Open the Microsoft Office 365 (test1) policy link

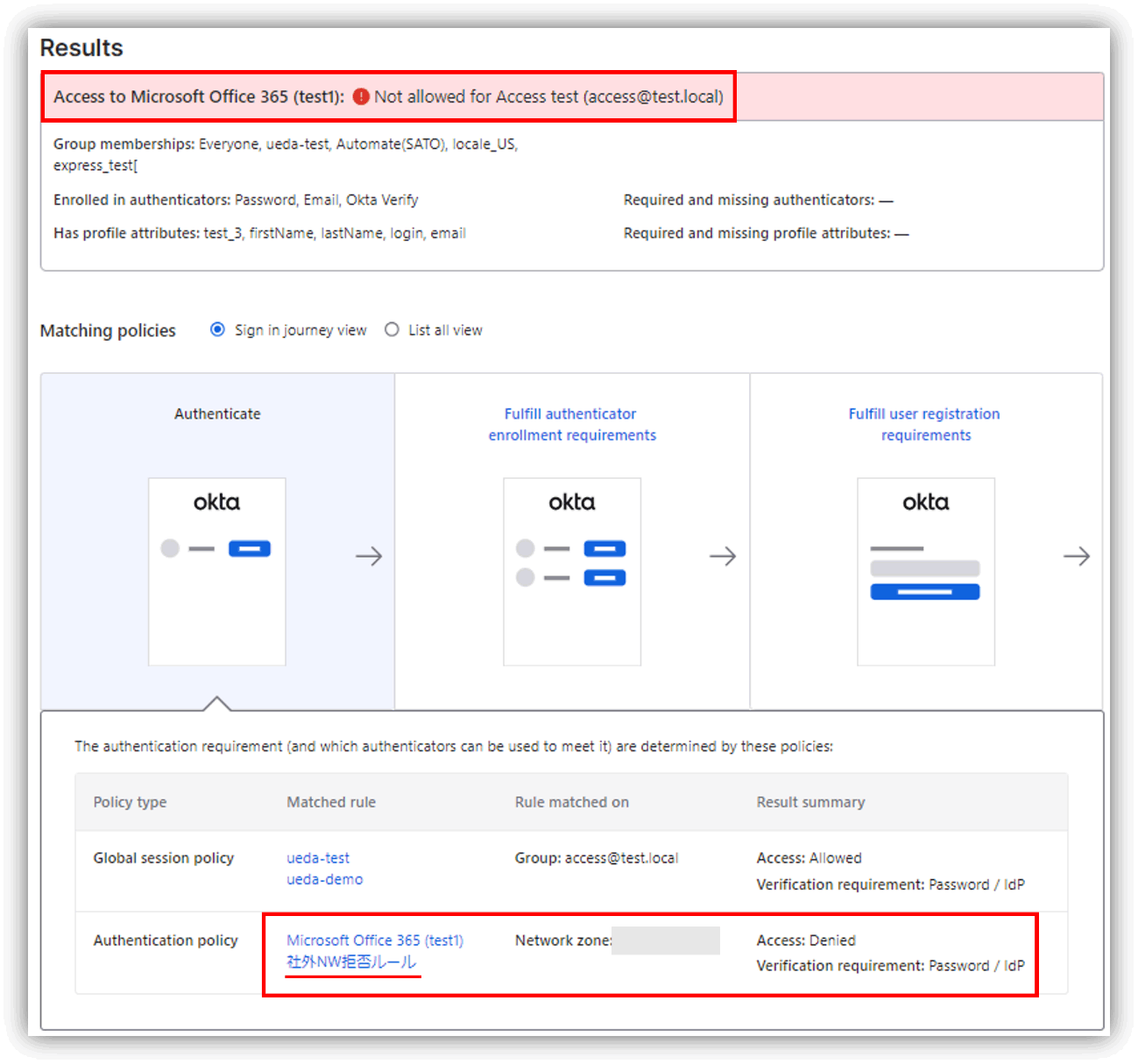[375, 941]
